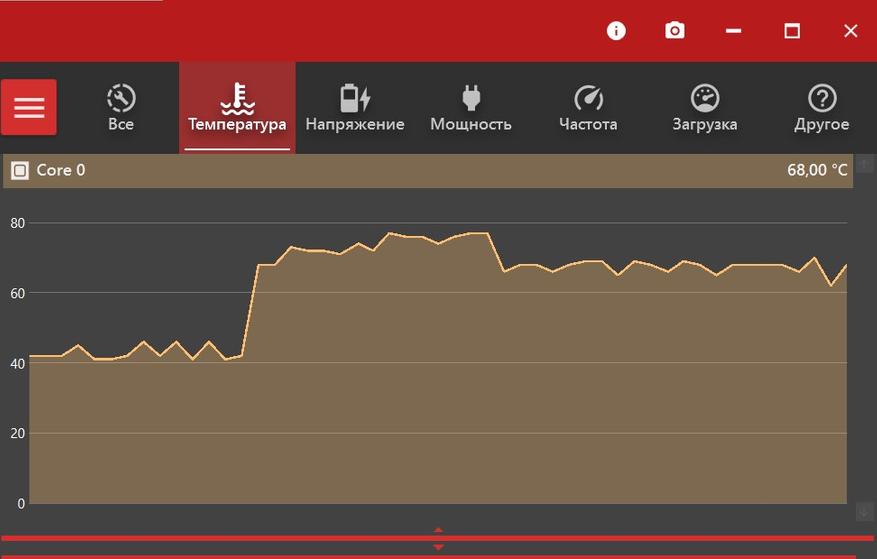This screenshot has height=559, width=877.
Task: Click the Core 0 label
Action: click(61, 170)
